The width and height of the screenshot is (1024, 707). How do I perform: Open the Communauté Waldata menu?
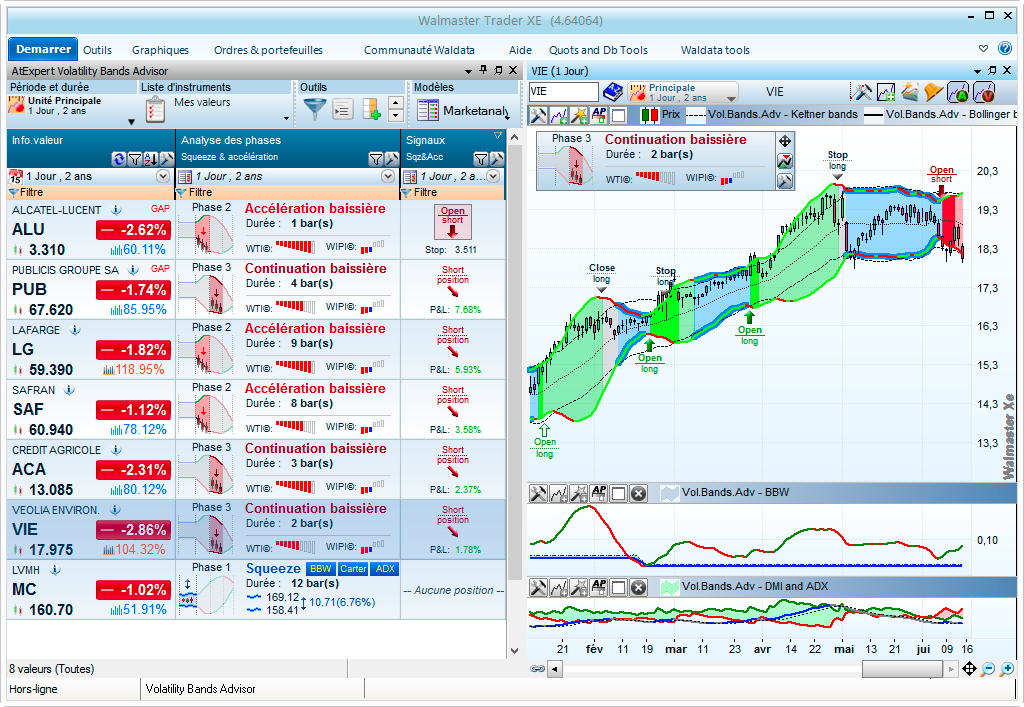pos(419,50)
